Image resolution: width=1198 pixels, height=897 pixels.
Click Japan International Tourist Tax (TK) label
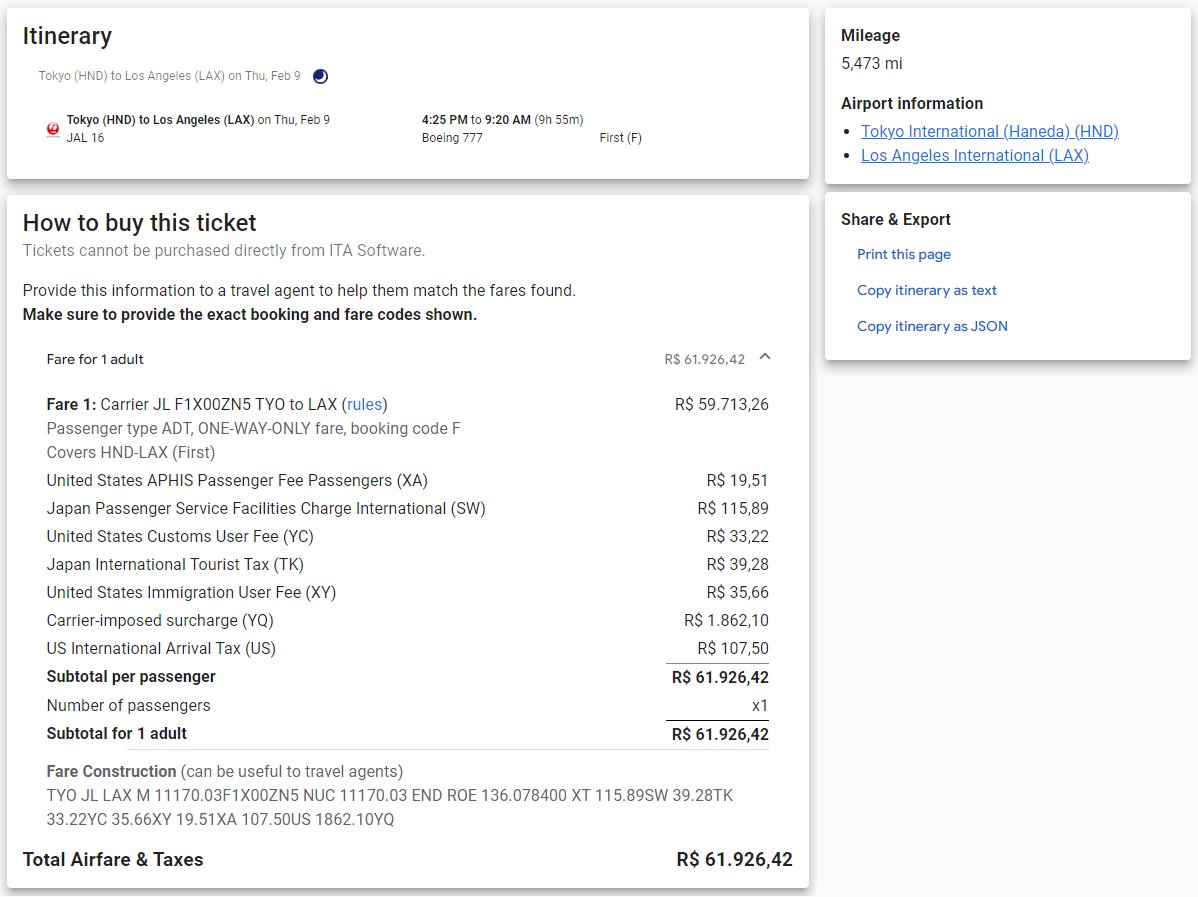[x=175, y=565]
